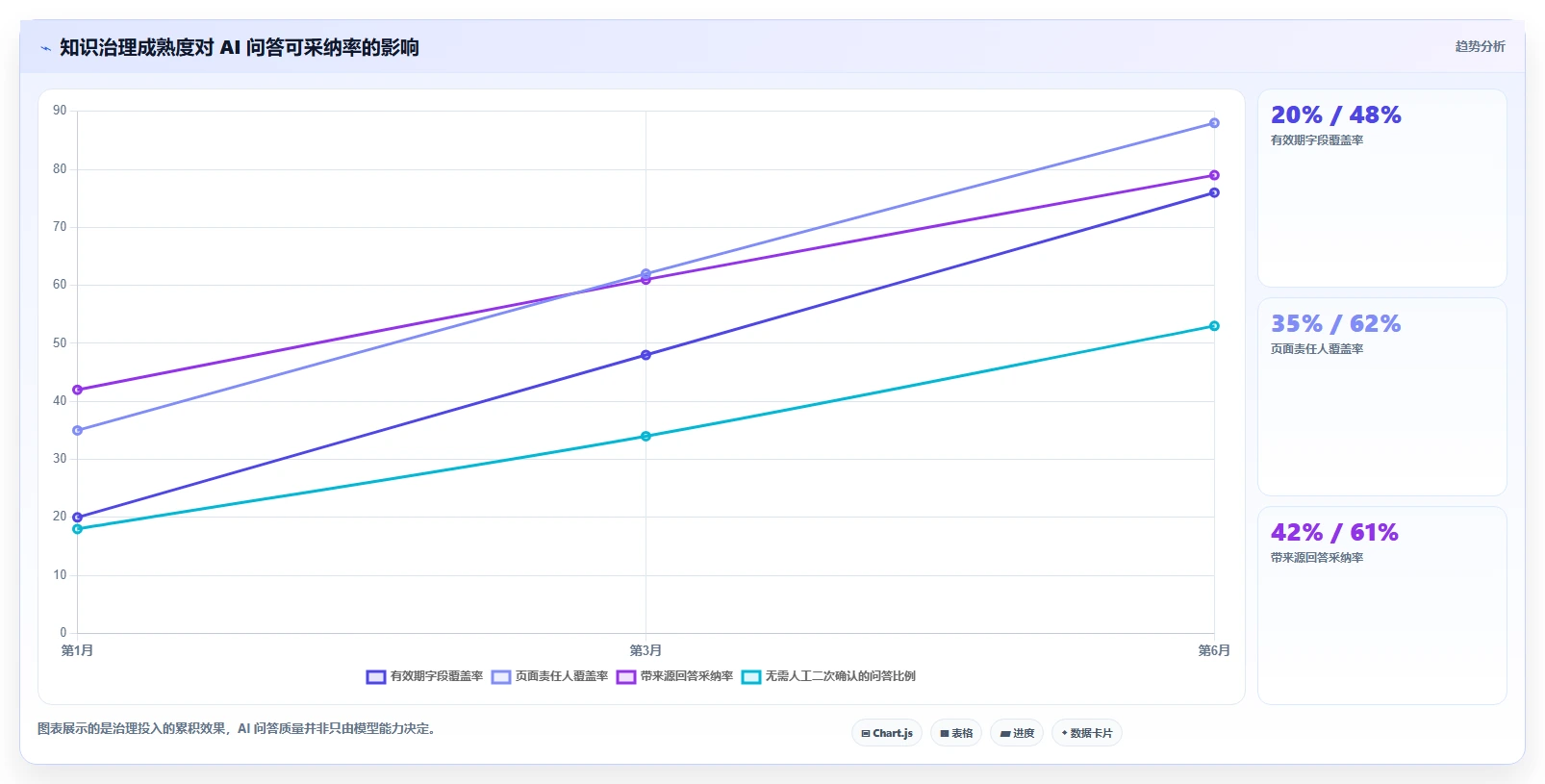Viewport: 1545px width, 784px height.
Task: Click the 进度 tag chip
Action: 1017,733
